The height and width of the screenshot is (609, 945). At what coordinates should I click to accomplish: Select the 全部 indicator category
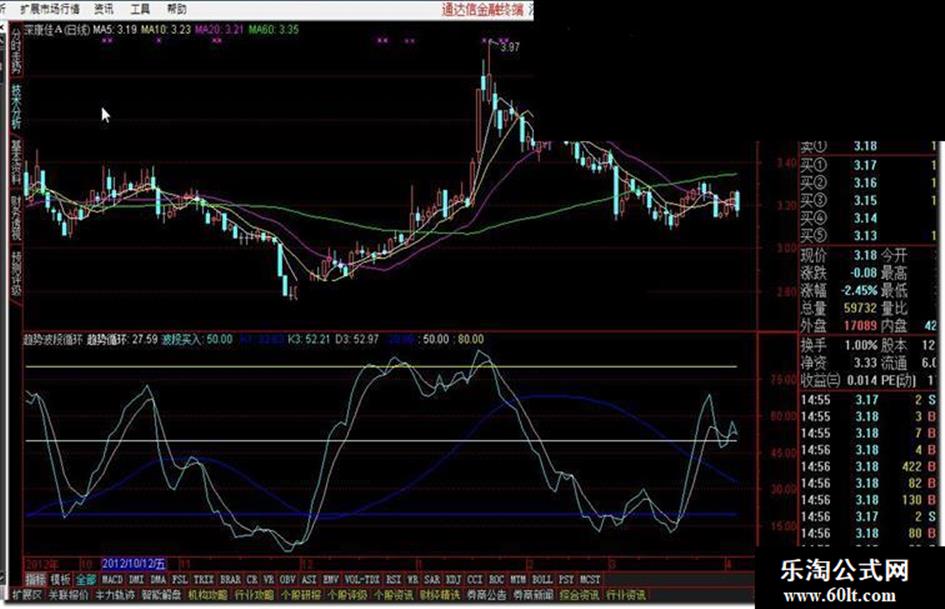pyautogui.click(x=86, y=579)
